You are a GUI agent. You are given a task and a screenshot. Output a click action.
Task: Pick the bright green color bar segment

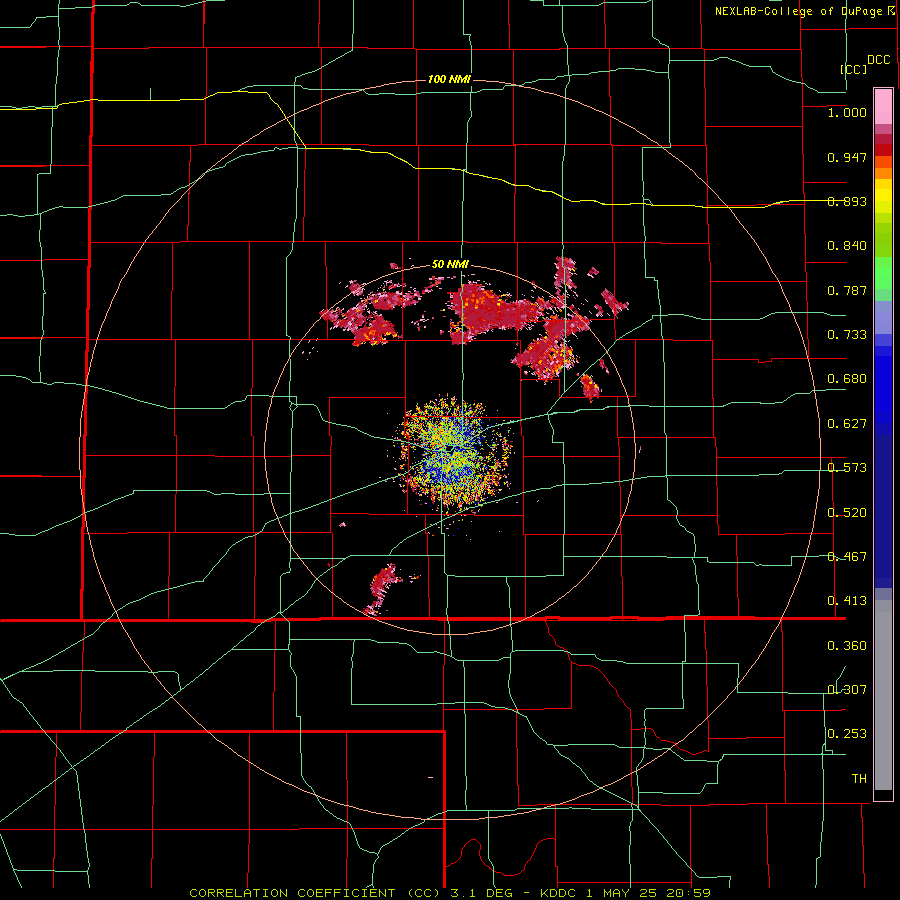pos(883,273)
